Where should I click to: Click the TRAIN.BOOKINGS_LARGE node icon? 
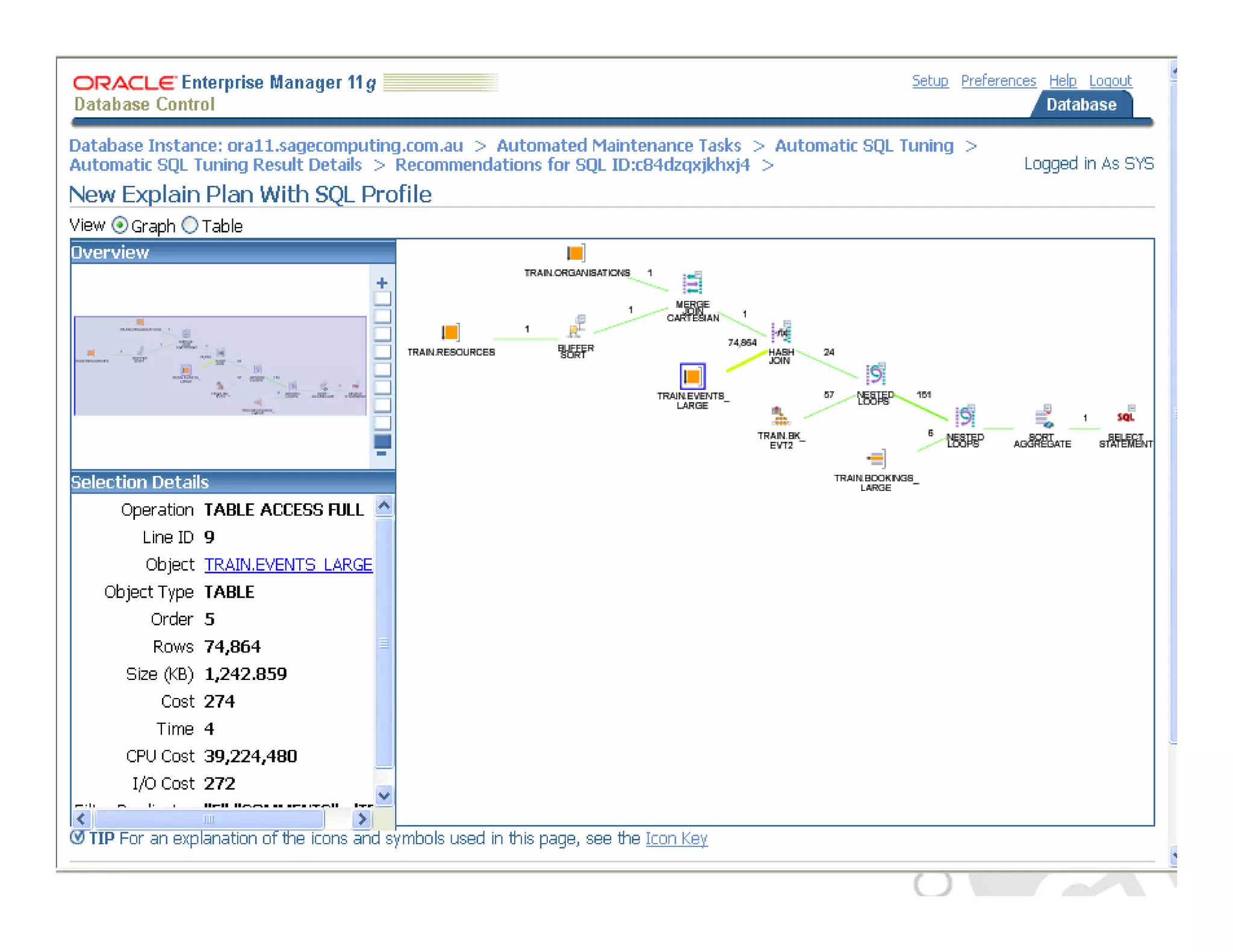coord(876,459)
